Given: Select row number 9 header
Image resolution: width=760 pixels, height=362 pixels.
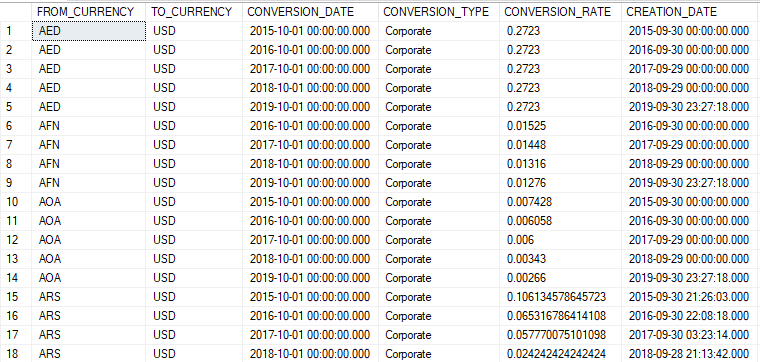Looking at the screenshot, I should (16, 183).
